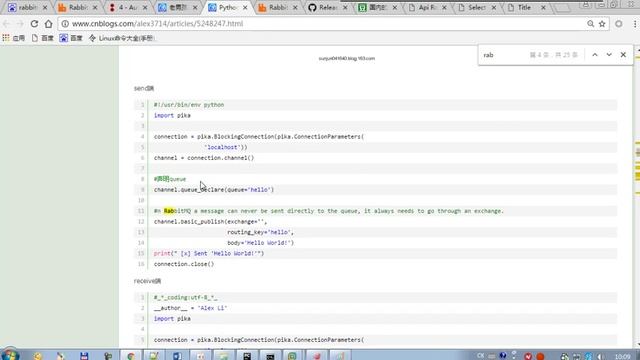This screenshot has height=360, width=640.
Task: Click the taskbar clock
Action: [623, 357]
